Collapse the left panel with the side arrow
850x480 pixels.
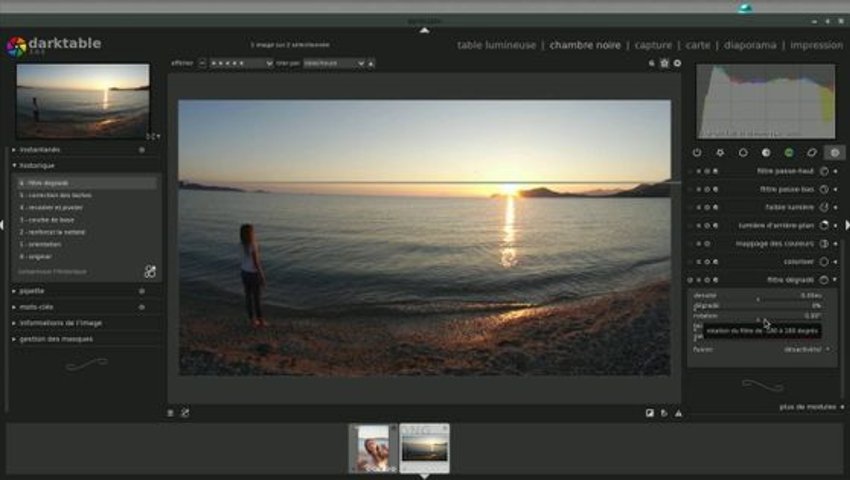pyautogui.click(x=2, y=225)
